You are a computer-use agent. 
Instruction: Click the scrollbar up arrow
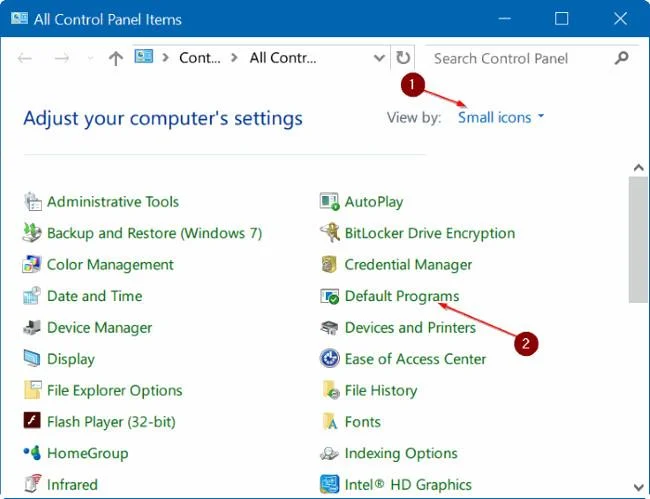pos(638,168)
